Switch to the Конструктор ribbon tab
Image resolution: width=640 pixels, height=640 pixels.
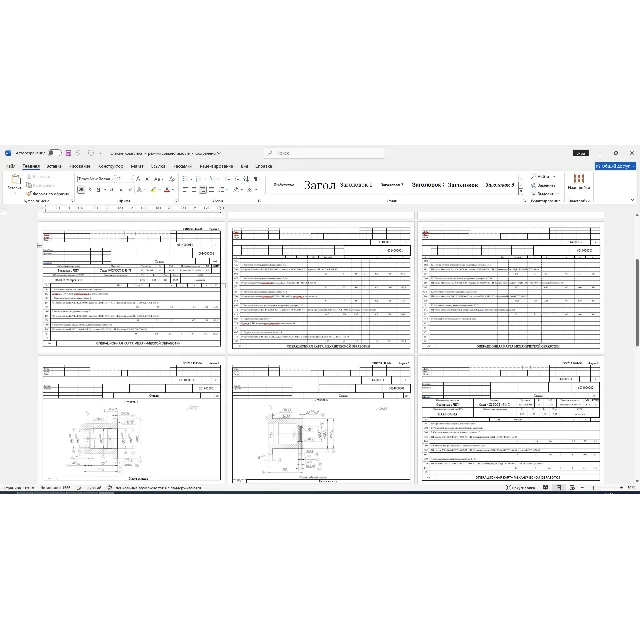point(111,166)
